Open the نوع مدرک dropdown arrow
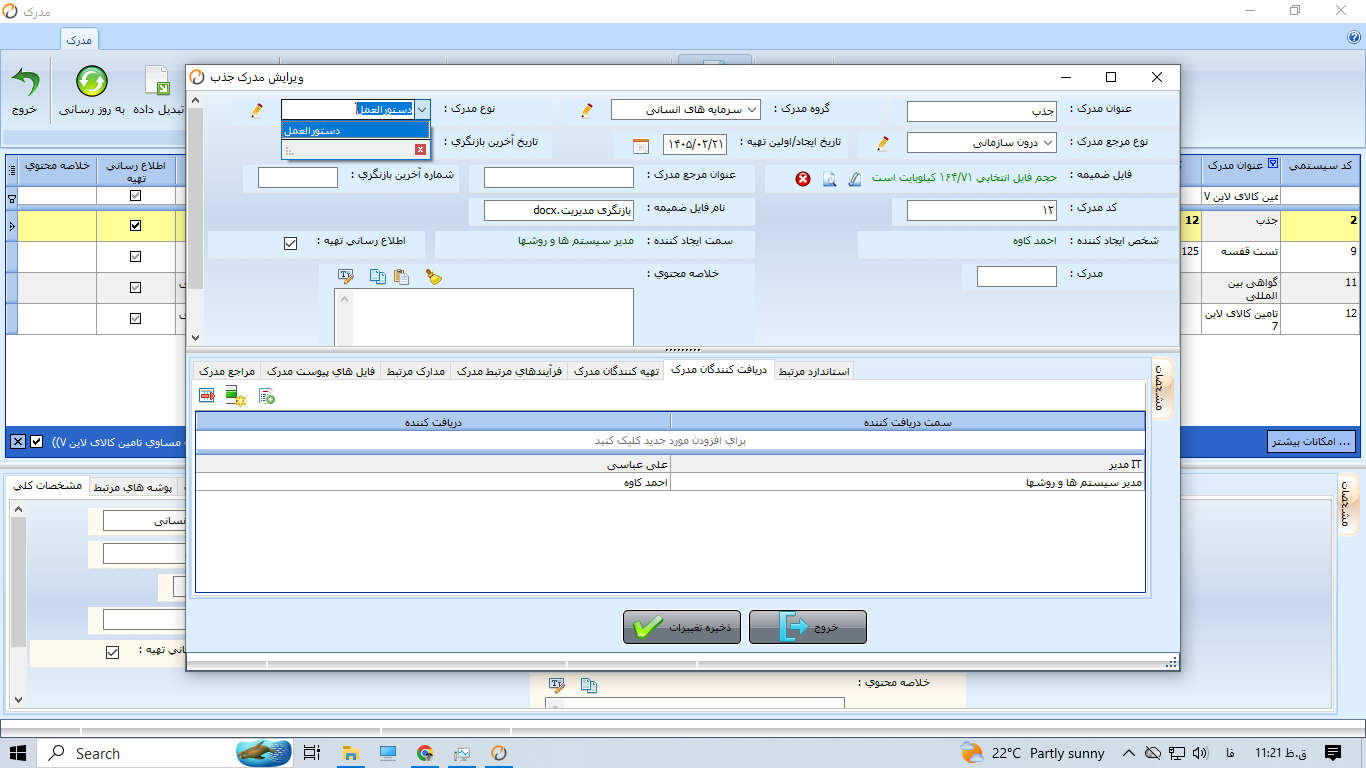1366x768 pixels. pyautogui.click(x=422, y=109)
